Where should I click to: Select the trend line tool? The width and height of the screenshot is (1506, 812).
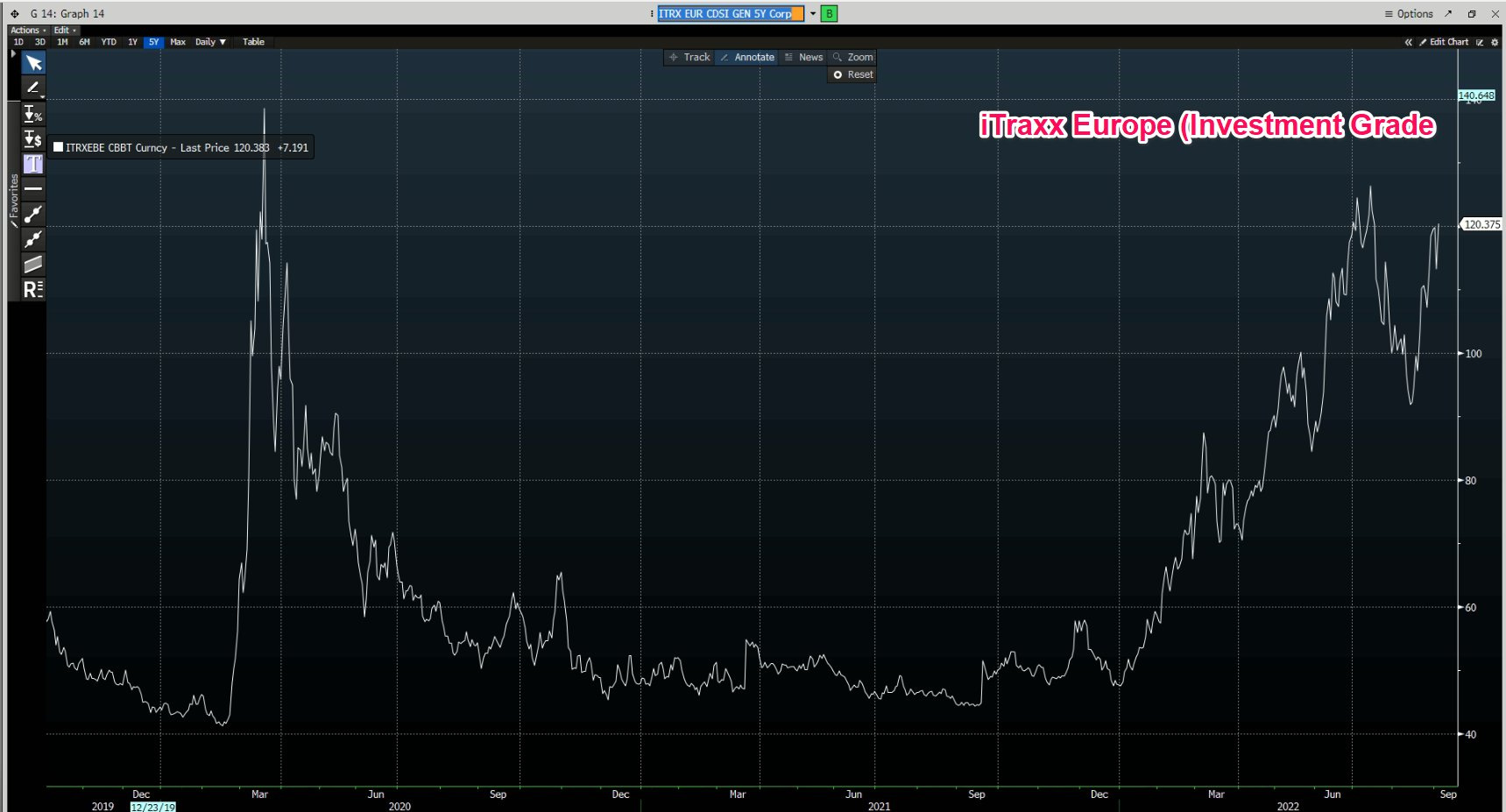point(33,214)
